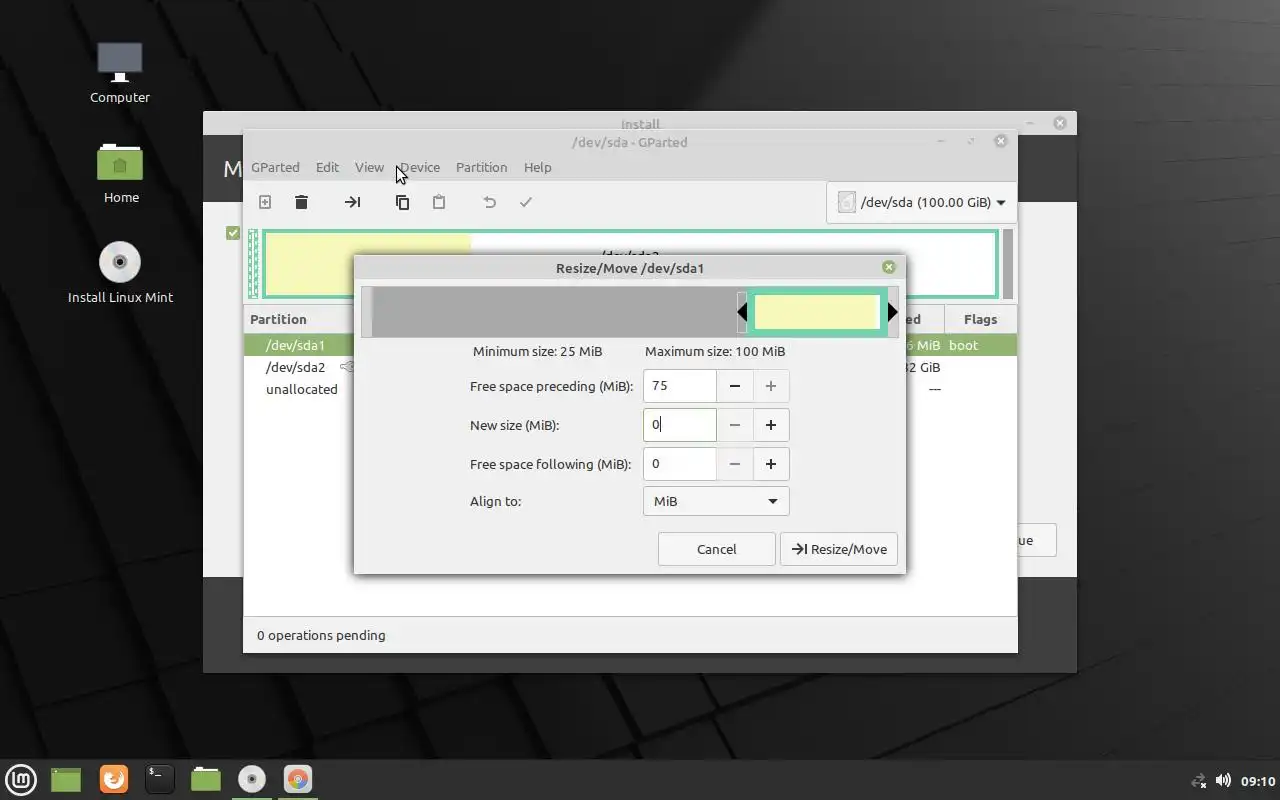Click the left resize handle arrow
Screen dimensions: 1280x800
click(x=742, y=312)
